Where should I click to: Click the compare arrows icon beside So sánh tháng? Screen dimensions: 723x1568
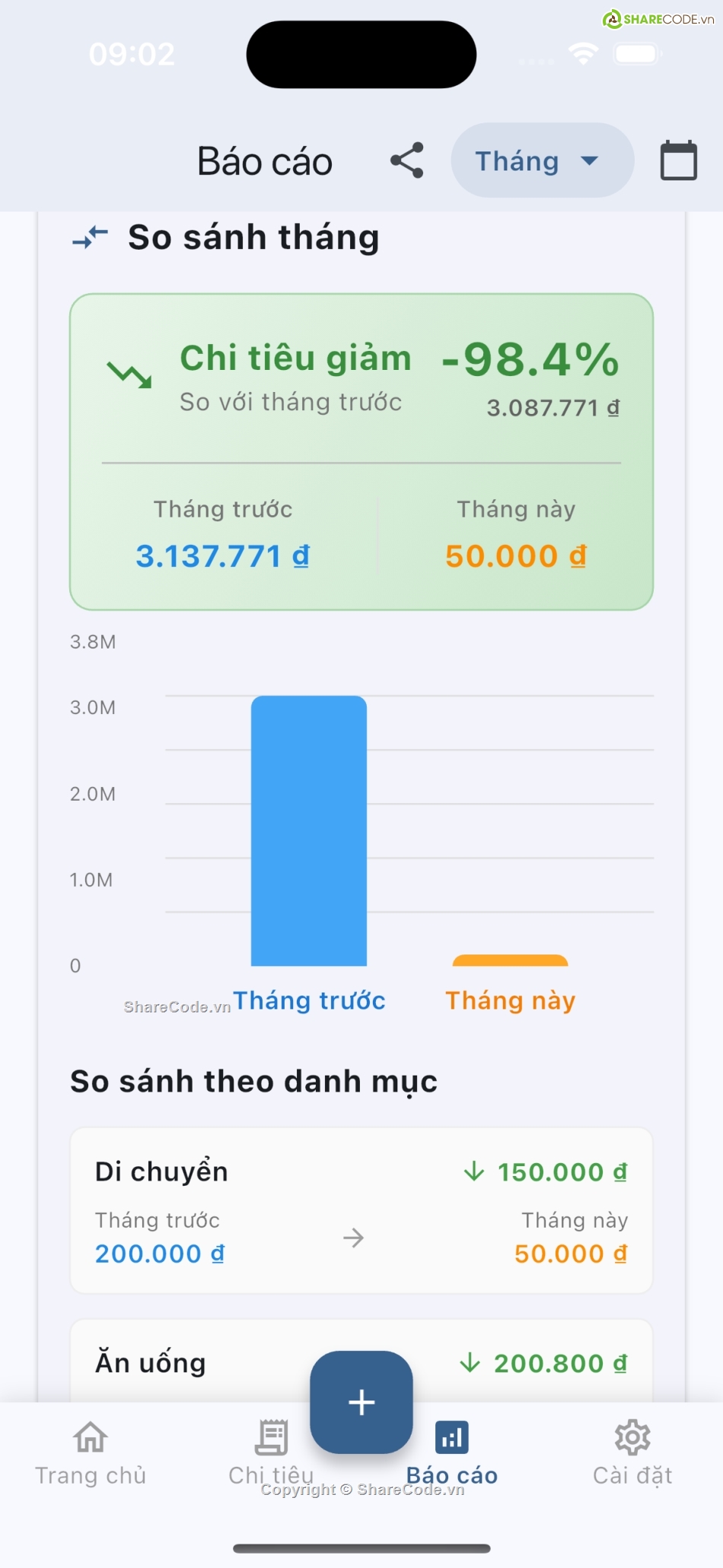(91, 237)
